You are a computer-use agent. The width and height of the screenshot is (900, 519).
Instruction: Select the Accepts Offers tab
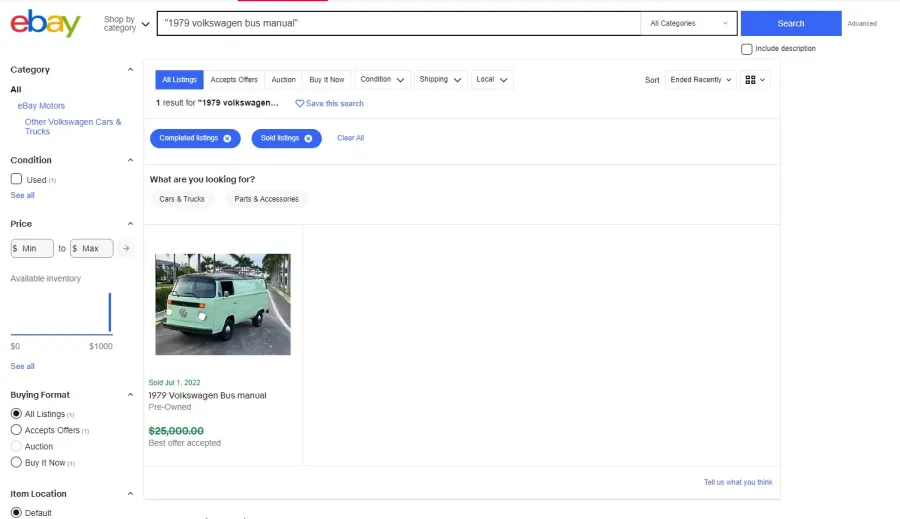[234, 80]
